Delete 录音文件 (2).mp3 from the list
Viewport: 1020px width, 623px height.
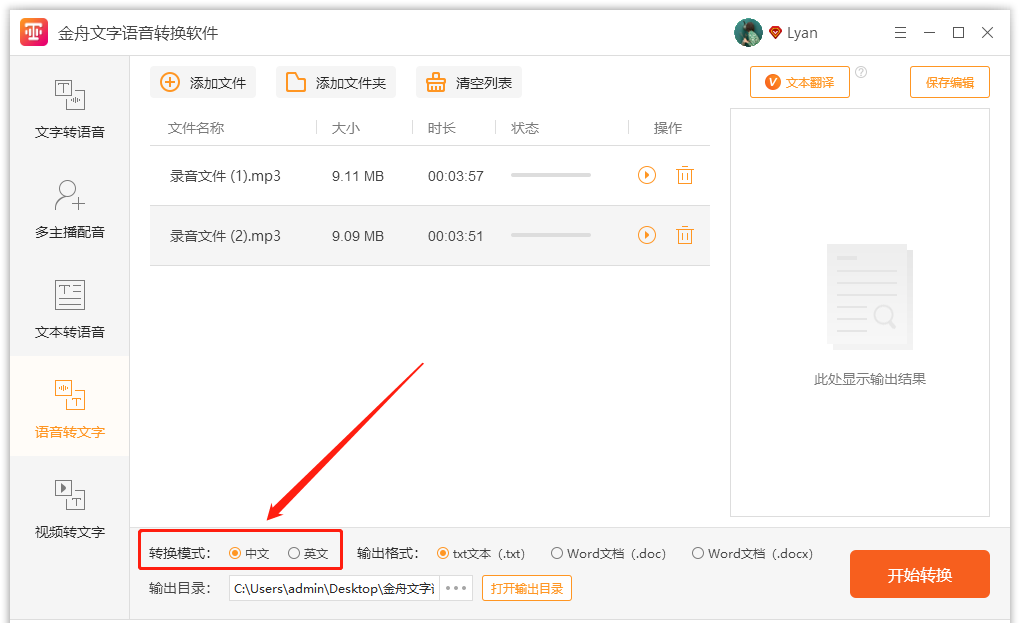pyautogui.click(x=684, y=236)
